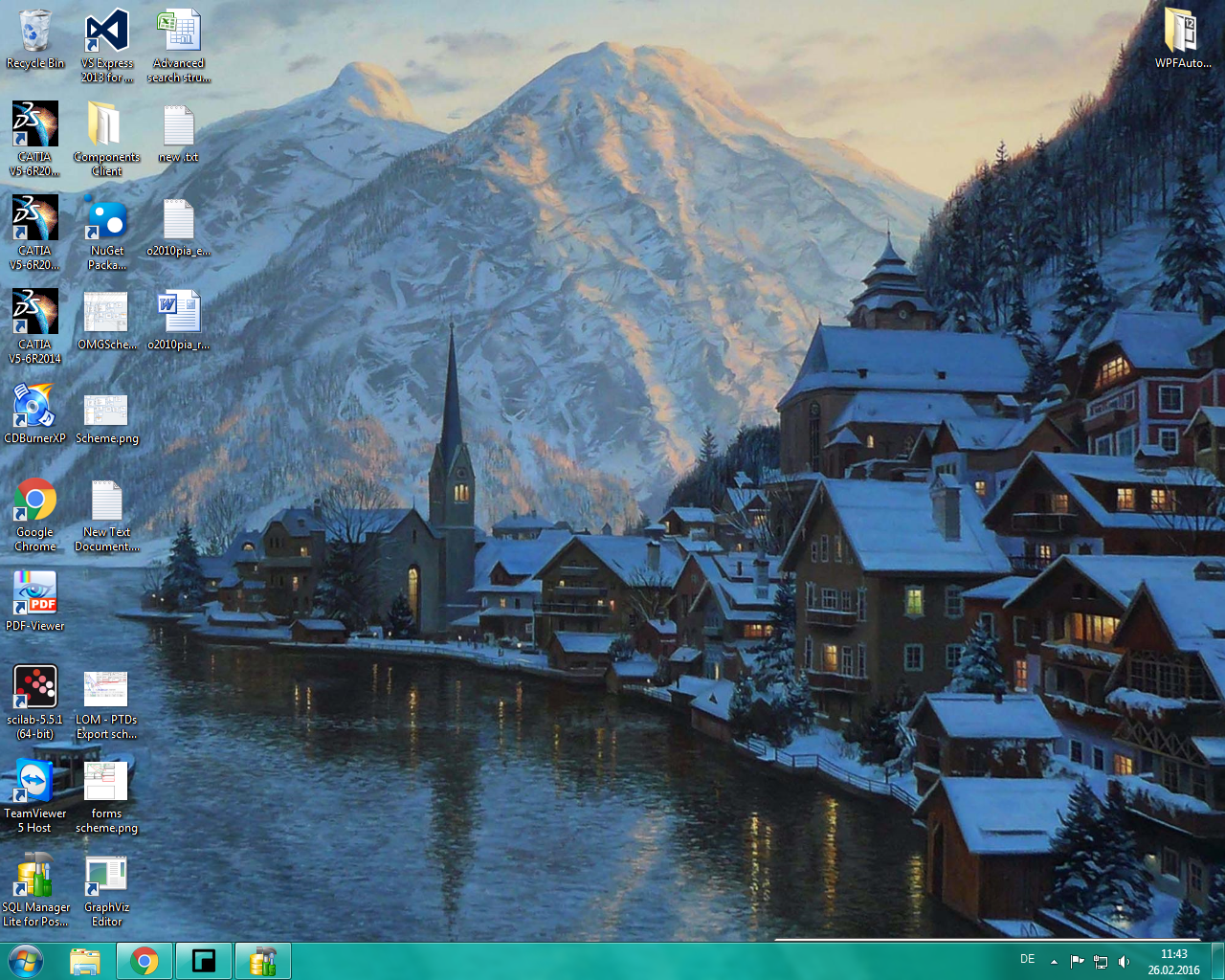Select CATIA icon beside NuGet shortcut
Viewport: 1225px width, 980px height.
tap(35, 233)
